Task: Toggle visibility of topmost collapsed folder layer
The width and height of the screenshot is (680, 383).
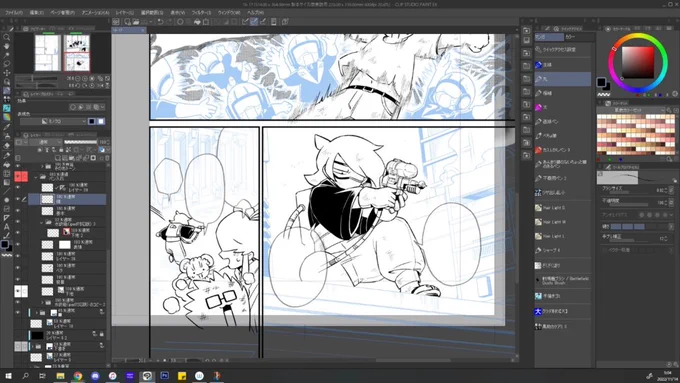Action: 18,166
